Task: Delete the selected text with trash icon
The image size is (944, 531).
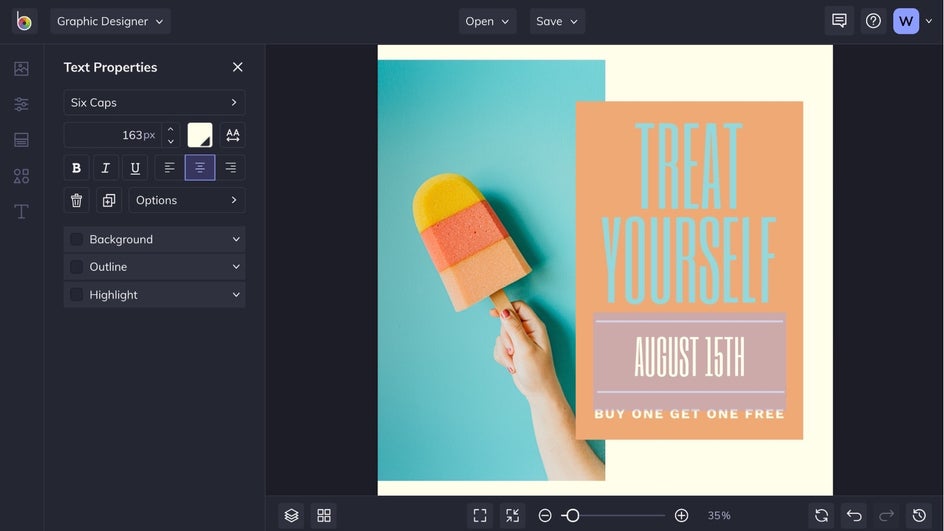Action: coord(76,200)
